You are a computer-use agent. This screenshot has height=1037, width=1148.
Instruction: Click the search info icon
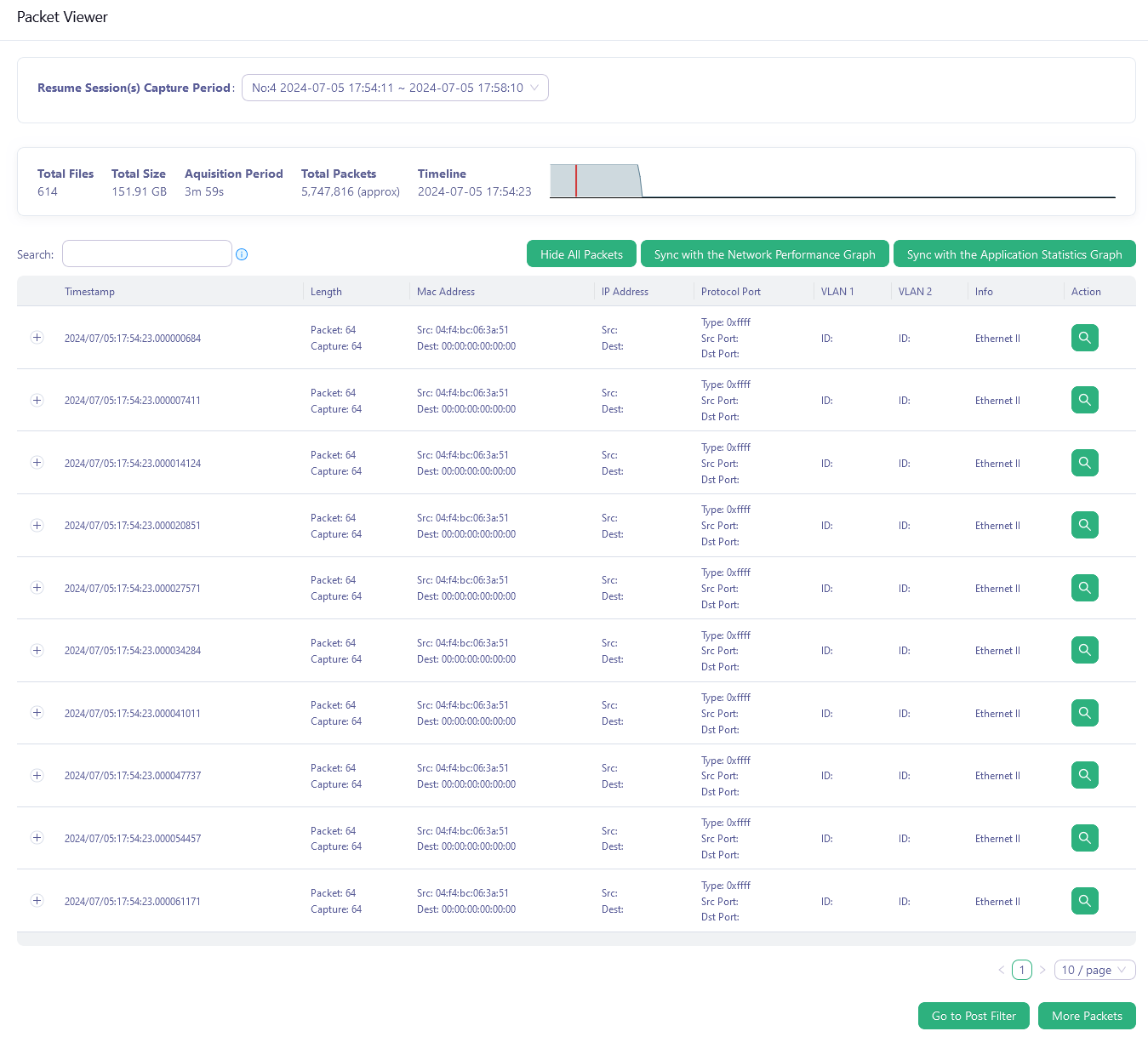(242, 254)
